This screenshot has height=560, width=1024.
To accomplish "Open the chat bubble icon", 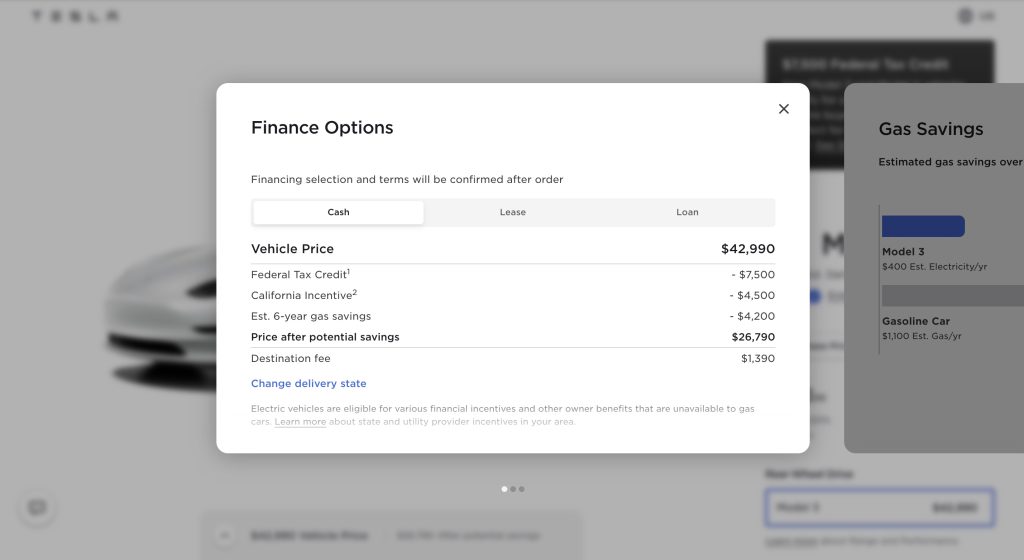I will pyautogui.click(x=38, y=508).
